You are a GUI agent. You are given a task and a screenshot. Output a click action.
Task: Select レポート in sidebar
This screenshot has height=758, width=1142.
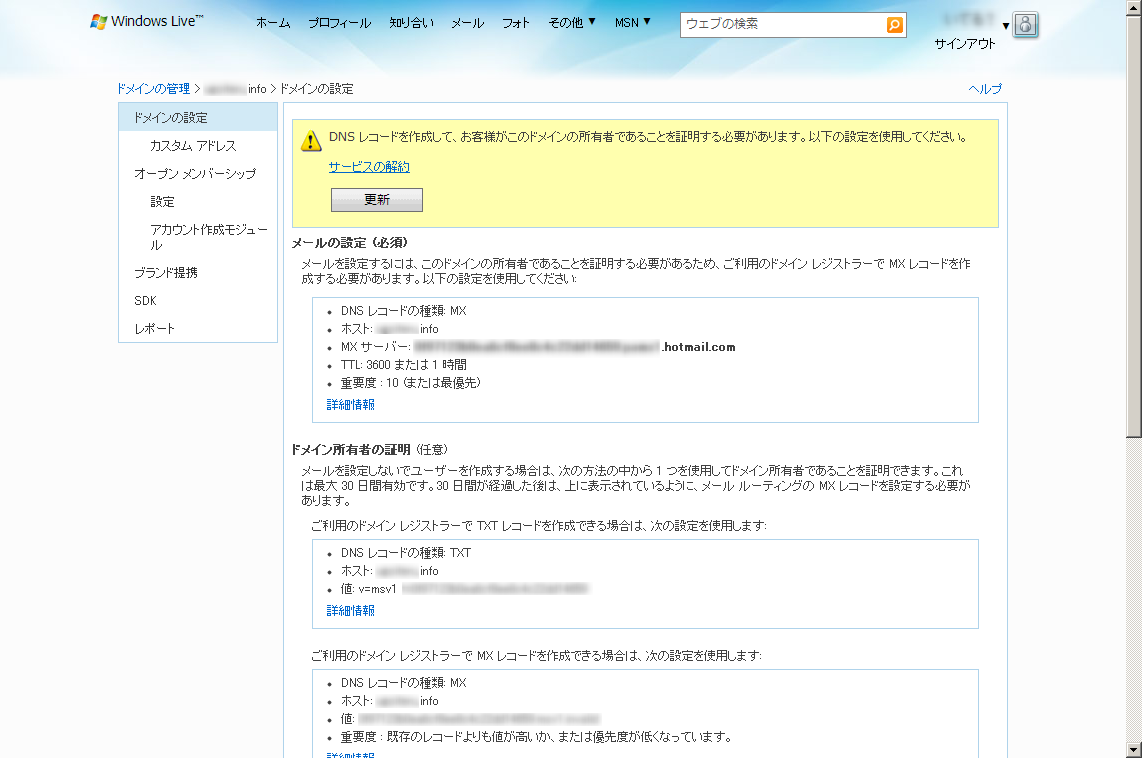coord(154,328)
